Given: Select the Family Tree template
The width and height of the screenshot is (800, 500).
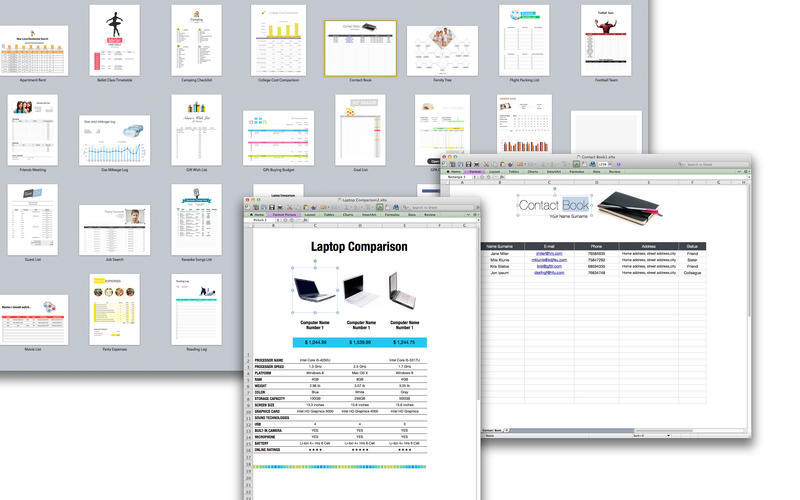Looking at the screenshot, I should (x=442, y=51).
